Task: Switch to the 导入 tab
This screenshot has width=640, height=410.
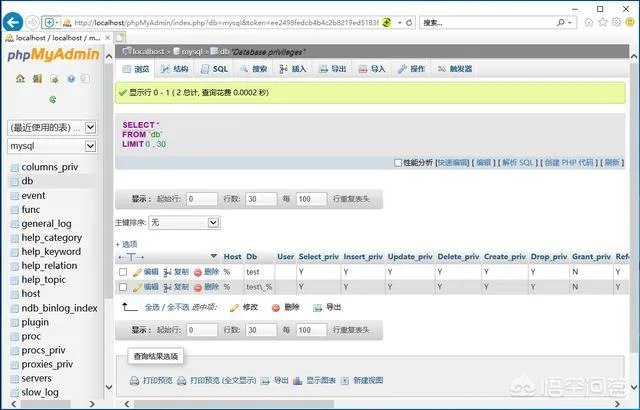Action: tap(372, 69)
